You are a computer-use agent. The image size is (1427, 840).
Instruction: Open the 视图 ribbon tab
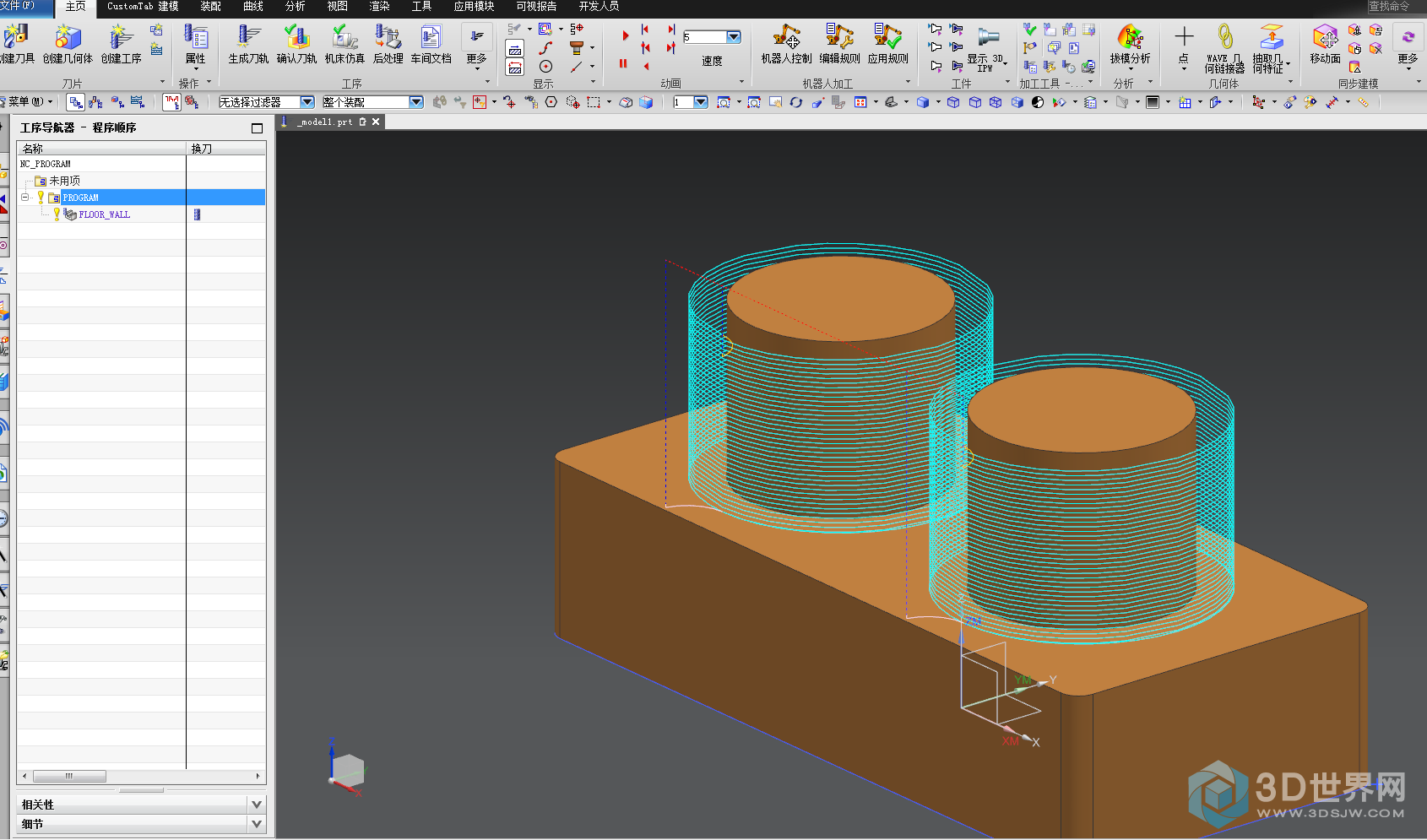pos(338,7)
